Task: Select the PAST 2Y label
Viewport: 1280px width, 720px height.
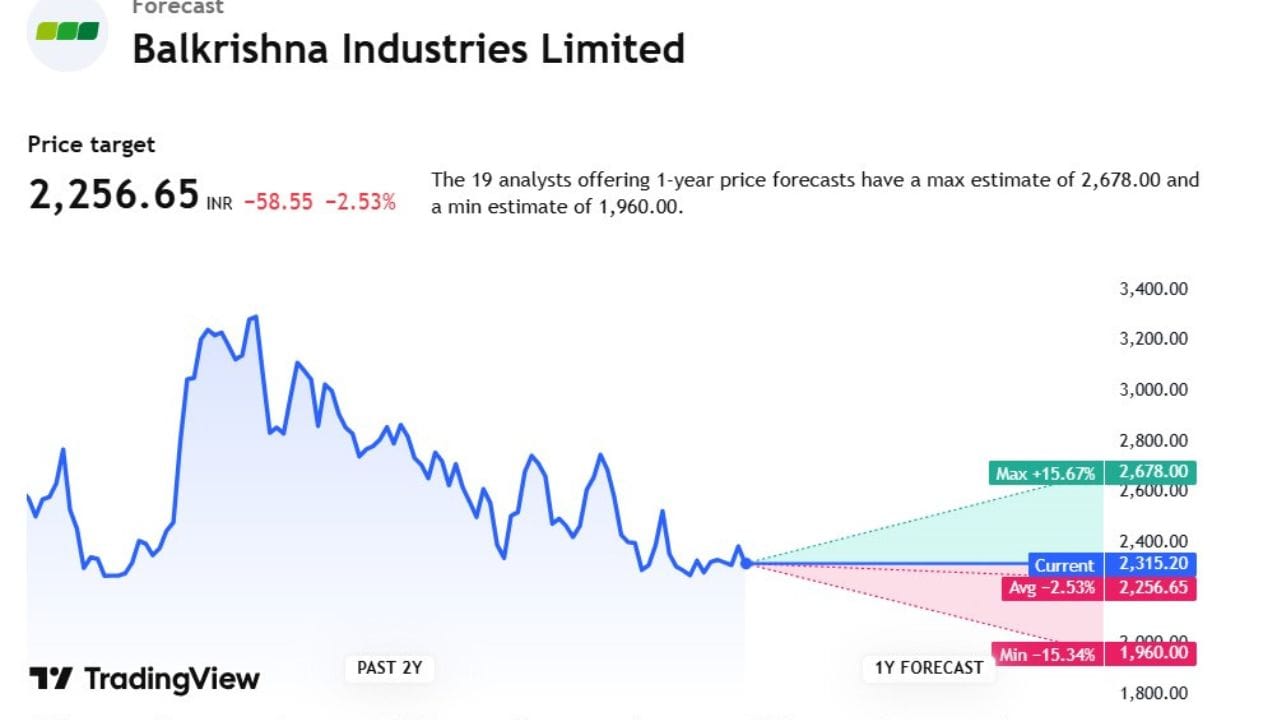Action: [x=390, y=668]
